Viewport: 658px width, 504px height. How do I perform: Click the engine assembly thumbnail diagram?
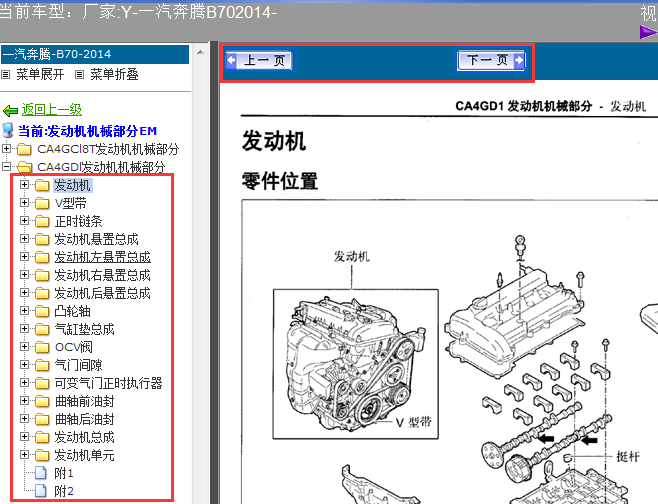coord(356,364)
